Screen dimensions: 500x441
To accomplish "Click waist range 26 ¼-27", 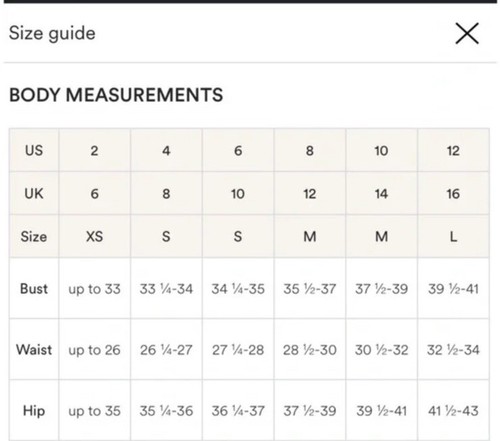I will click(166, 350).
